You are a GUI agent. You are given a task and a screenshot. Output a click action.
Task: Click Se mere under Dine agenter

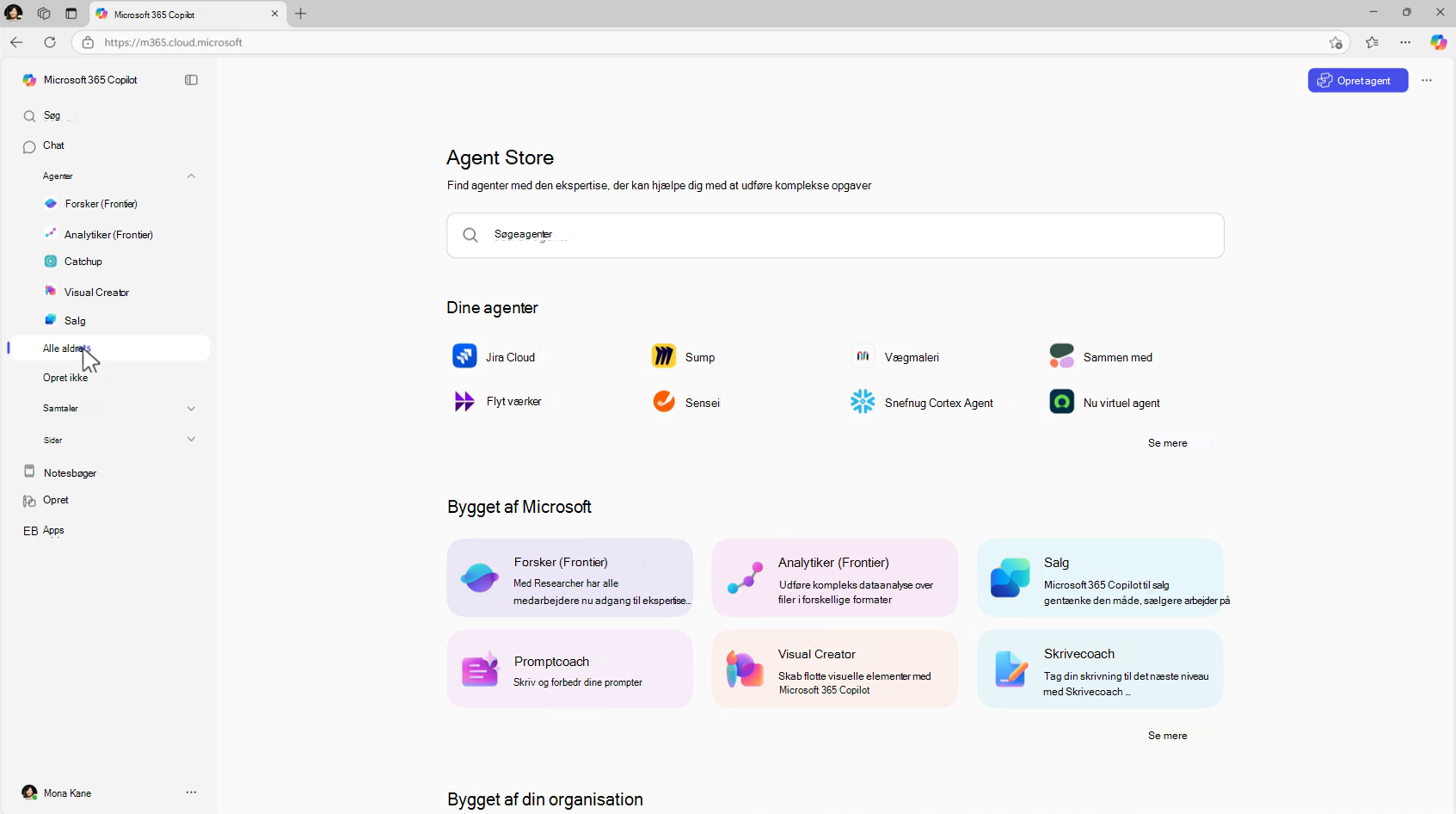pos(1167,443)
